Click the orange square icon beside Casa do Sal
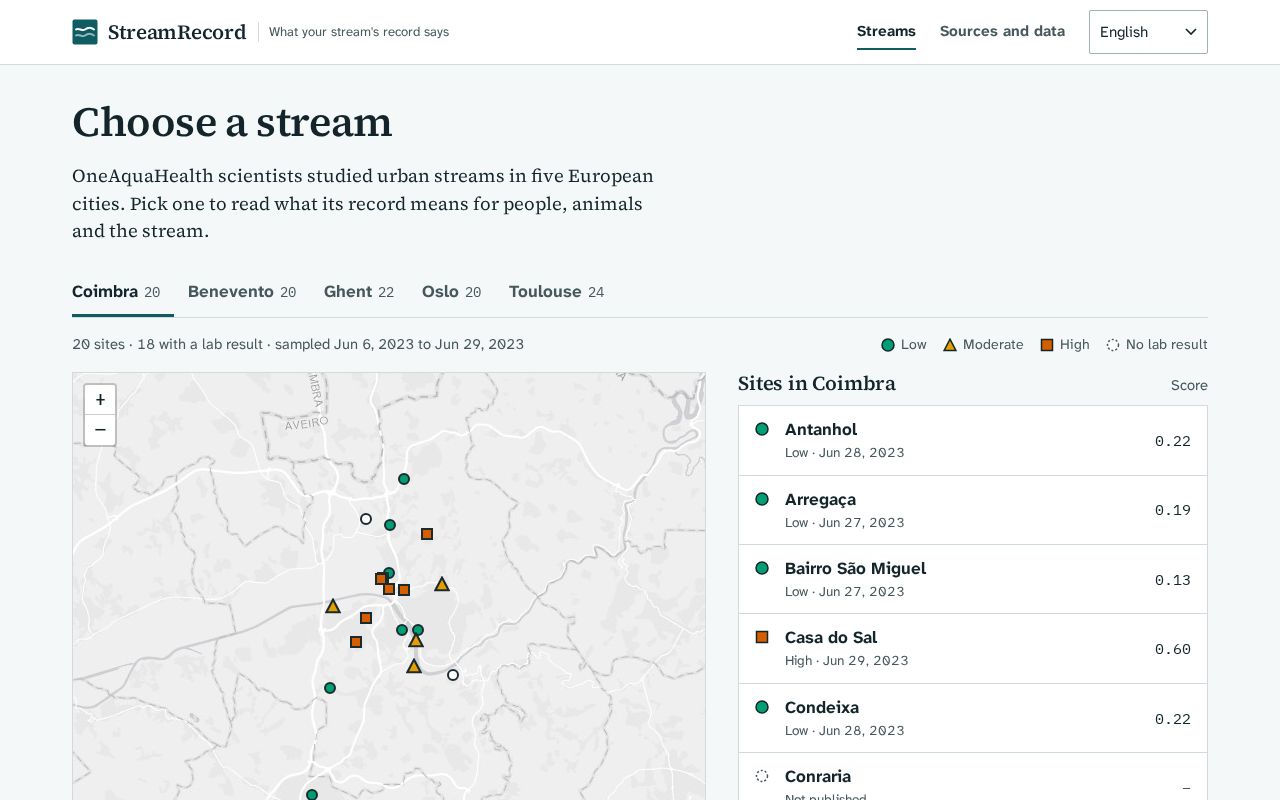 click(762, 637)
